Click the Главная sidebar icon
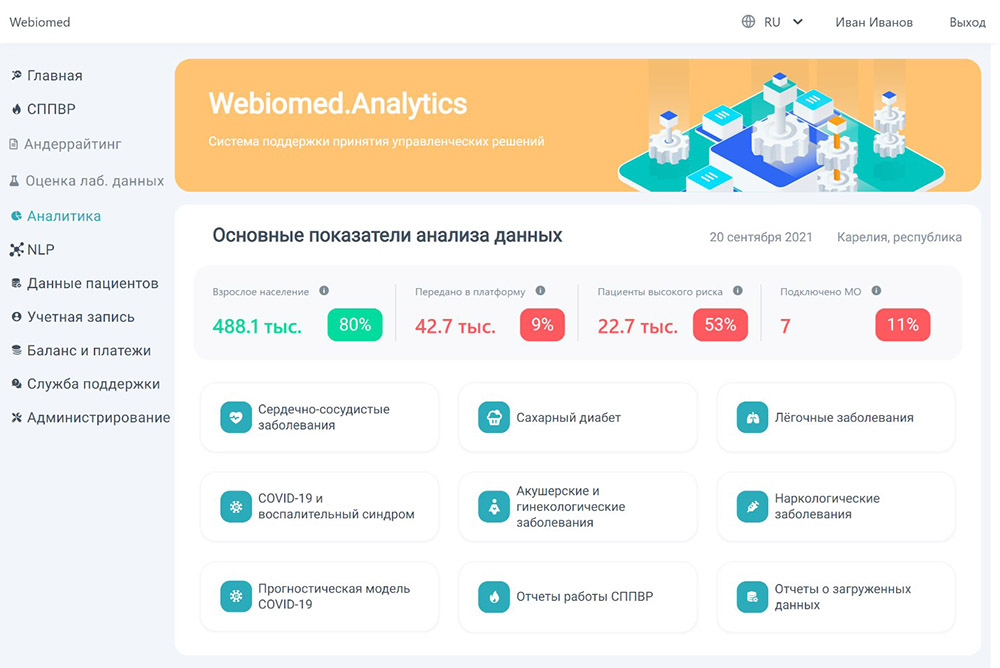The width and height of the screenshot is (1000, 668). (x=17, y=75)
